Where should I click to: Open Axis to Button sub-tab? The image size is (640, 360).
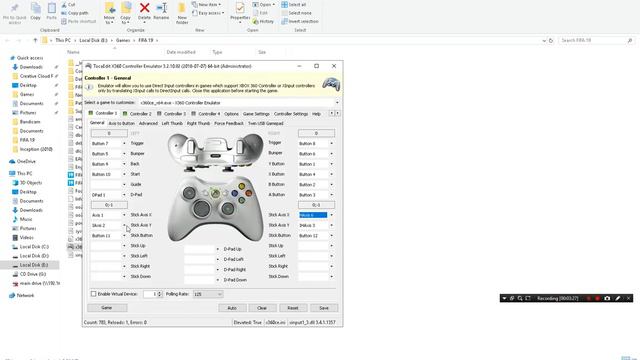tap(121, 123)
